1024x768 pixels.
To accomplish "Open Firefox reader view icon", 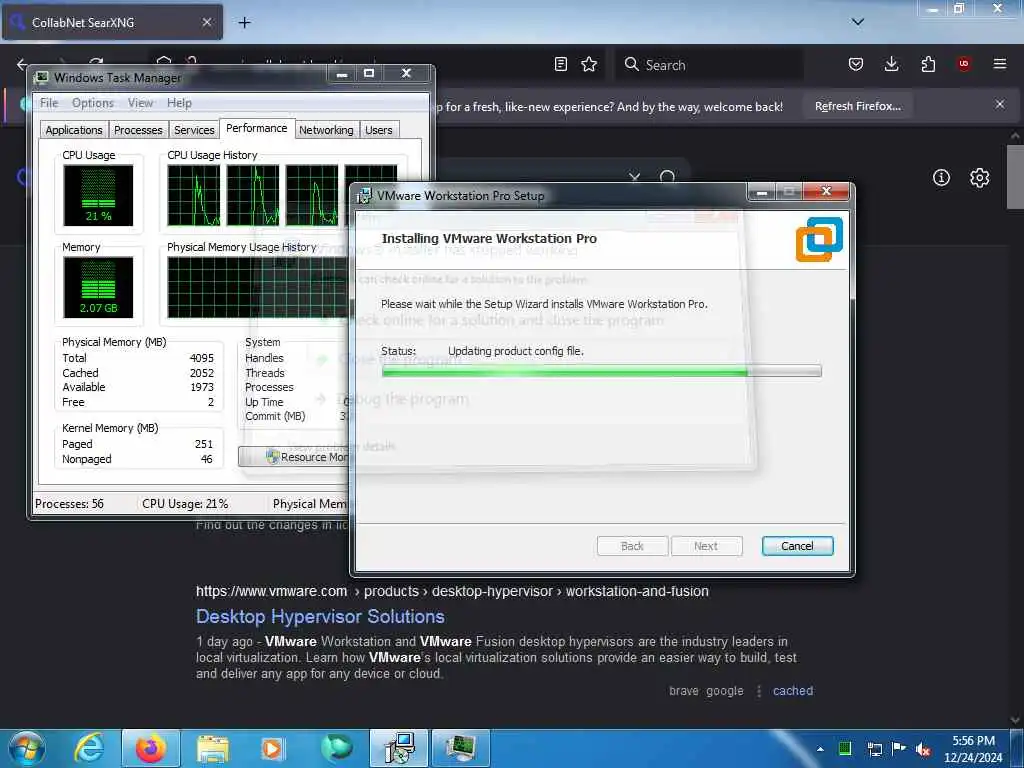I will pyautogui.click(x=560, y=64).
